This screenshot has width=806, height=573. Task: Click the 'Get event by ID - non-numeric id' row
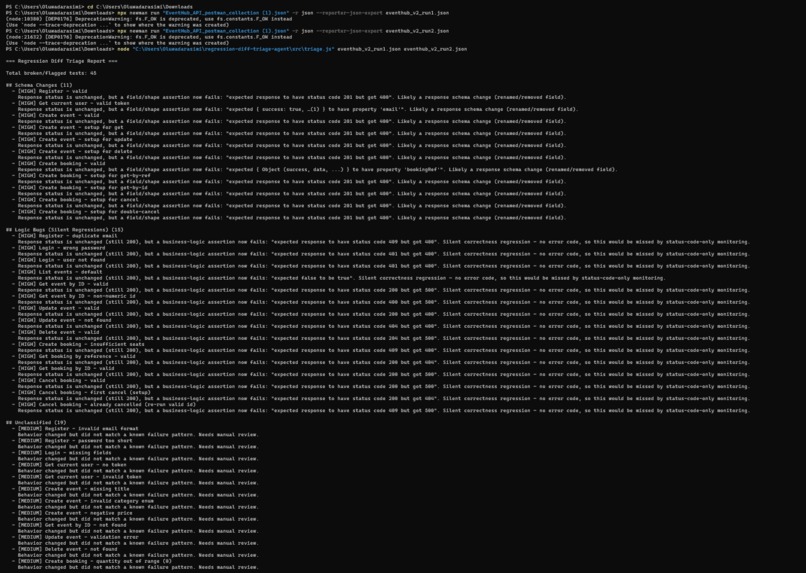[x=74, y=297]
